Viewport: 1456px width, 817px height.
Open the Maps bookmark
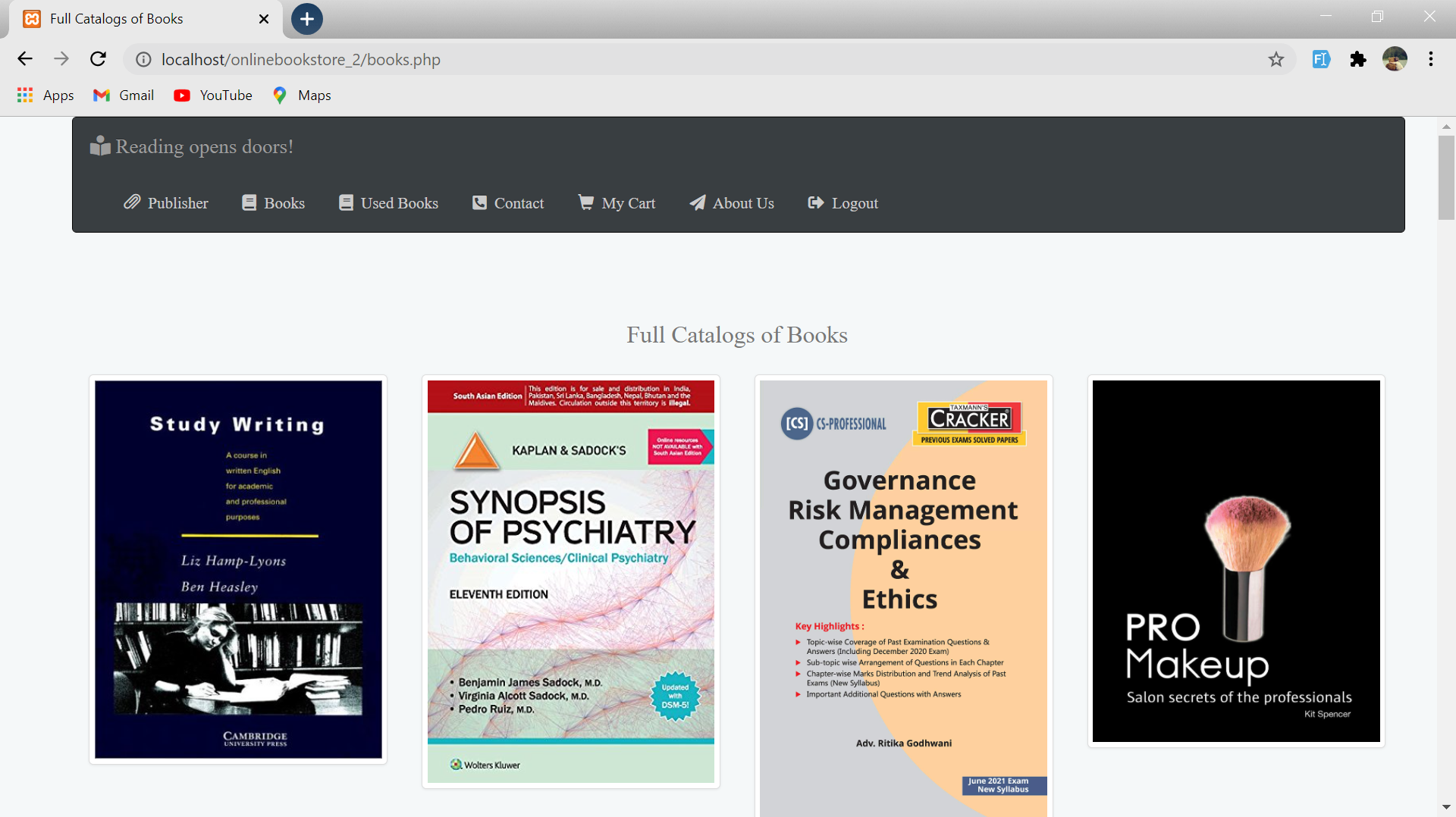pos(302,95)
